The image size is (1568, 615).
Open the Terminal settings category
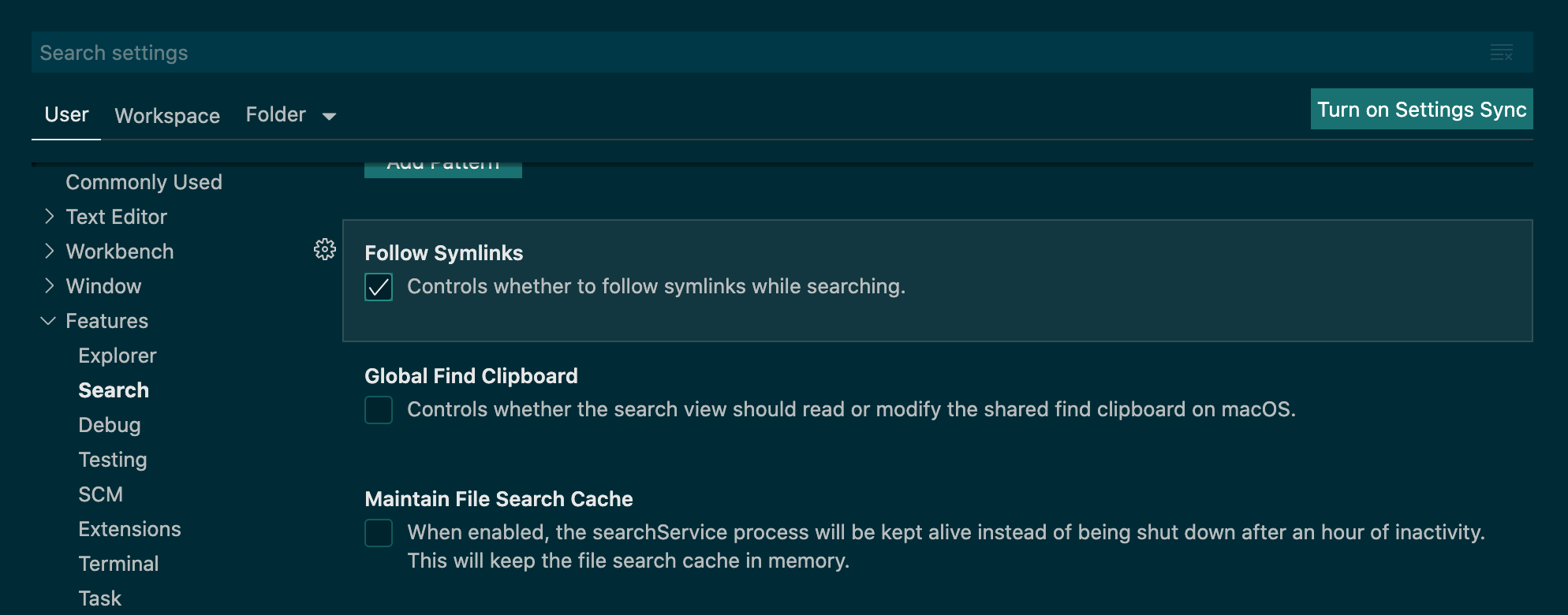click(118, 564)
